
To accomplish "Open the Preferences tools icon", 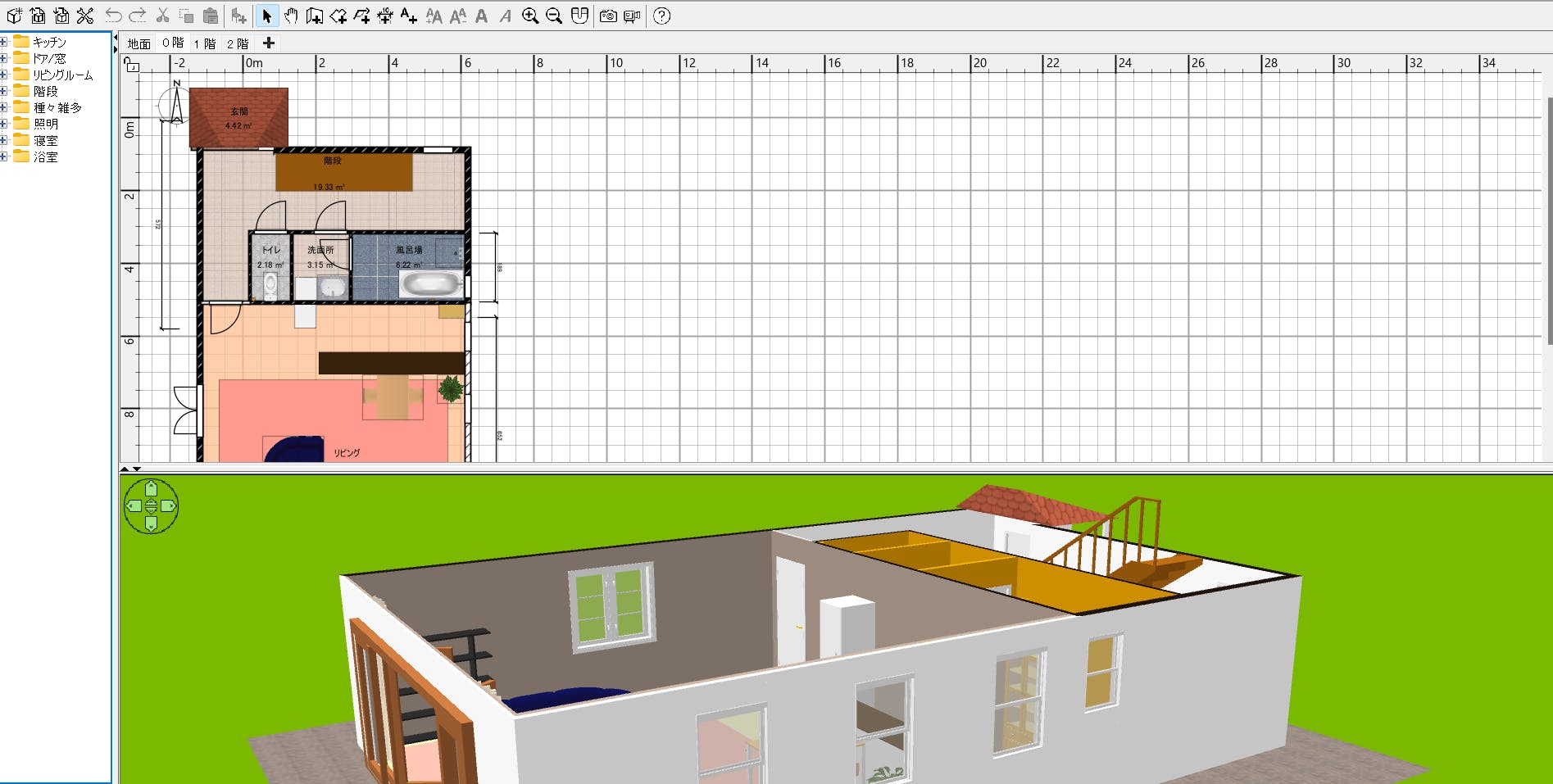I will (85, 16).
